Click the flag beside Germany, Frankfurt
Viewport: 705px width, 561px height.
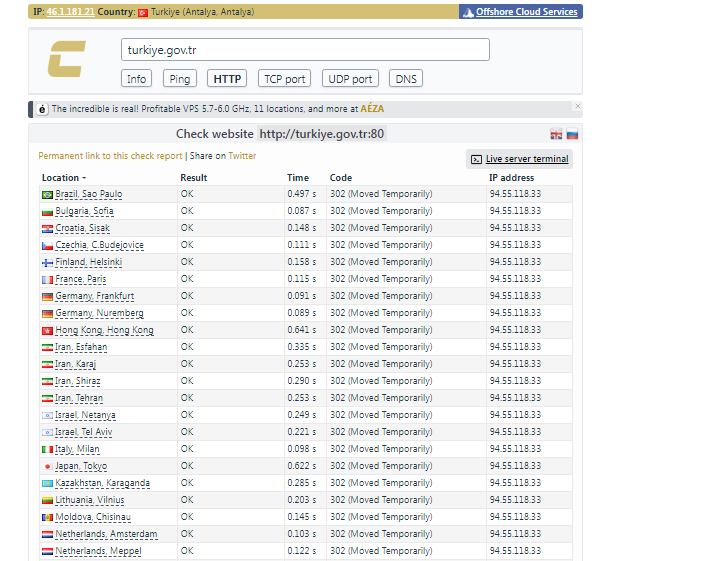[x=47, y=297]
